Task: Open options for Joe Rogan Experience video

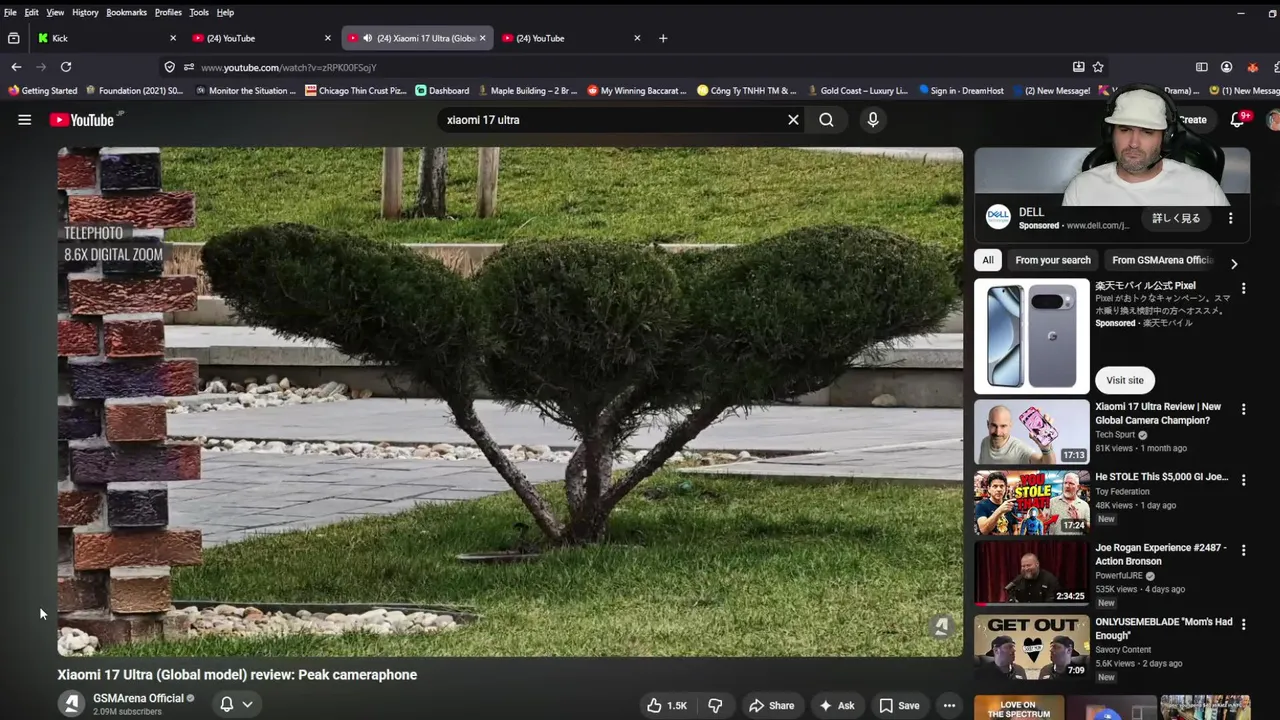Action: click(x=1243, y=550)
